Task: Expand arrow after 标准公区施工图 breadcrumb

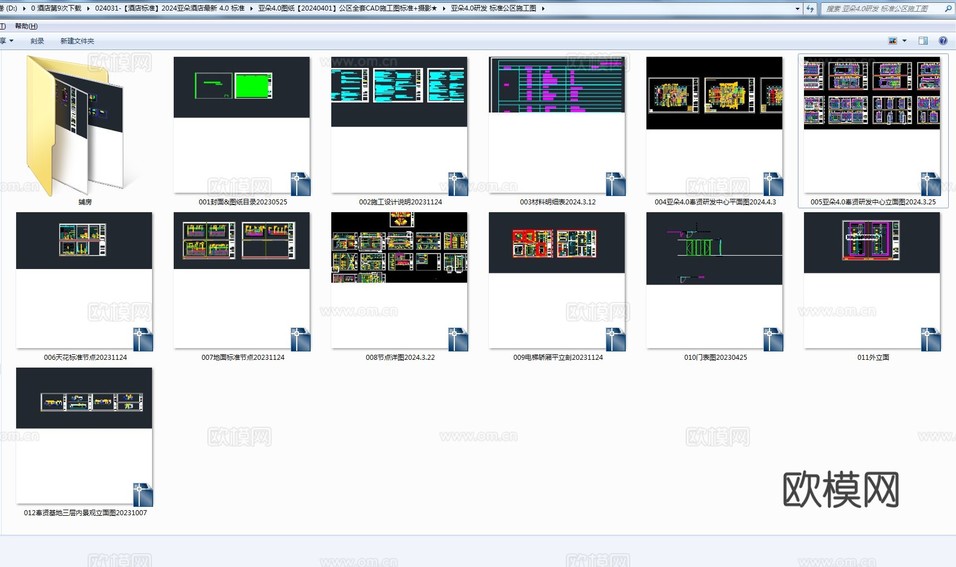Action: point(543,9)
